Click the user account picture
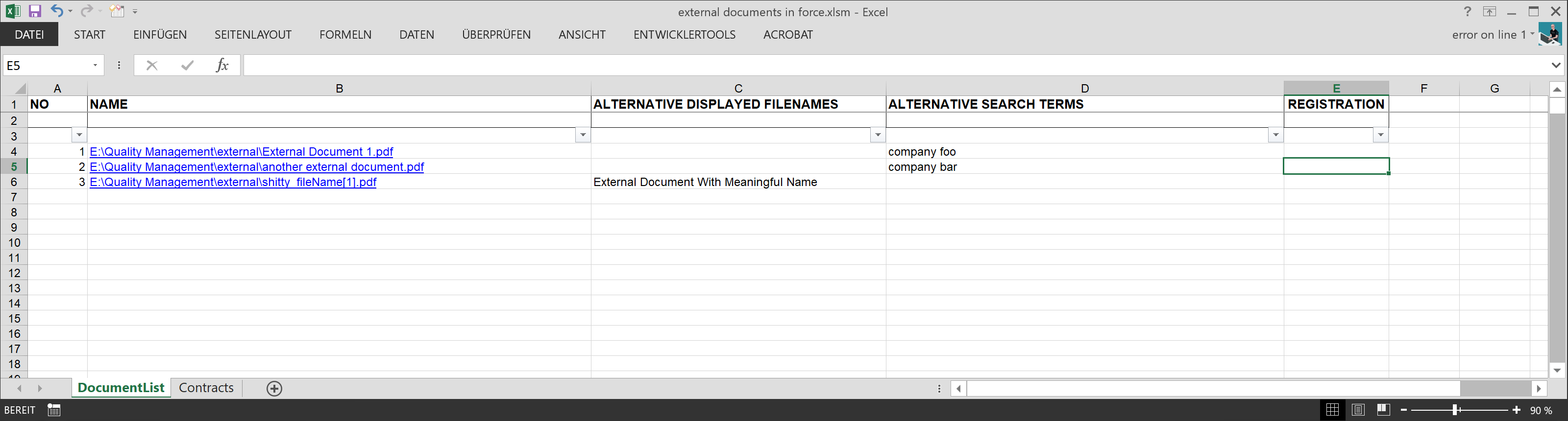The height and width of the screenshot is (421, 1568). [x=1550, y=34]
